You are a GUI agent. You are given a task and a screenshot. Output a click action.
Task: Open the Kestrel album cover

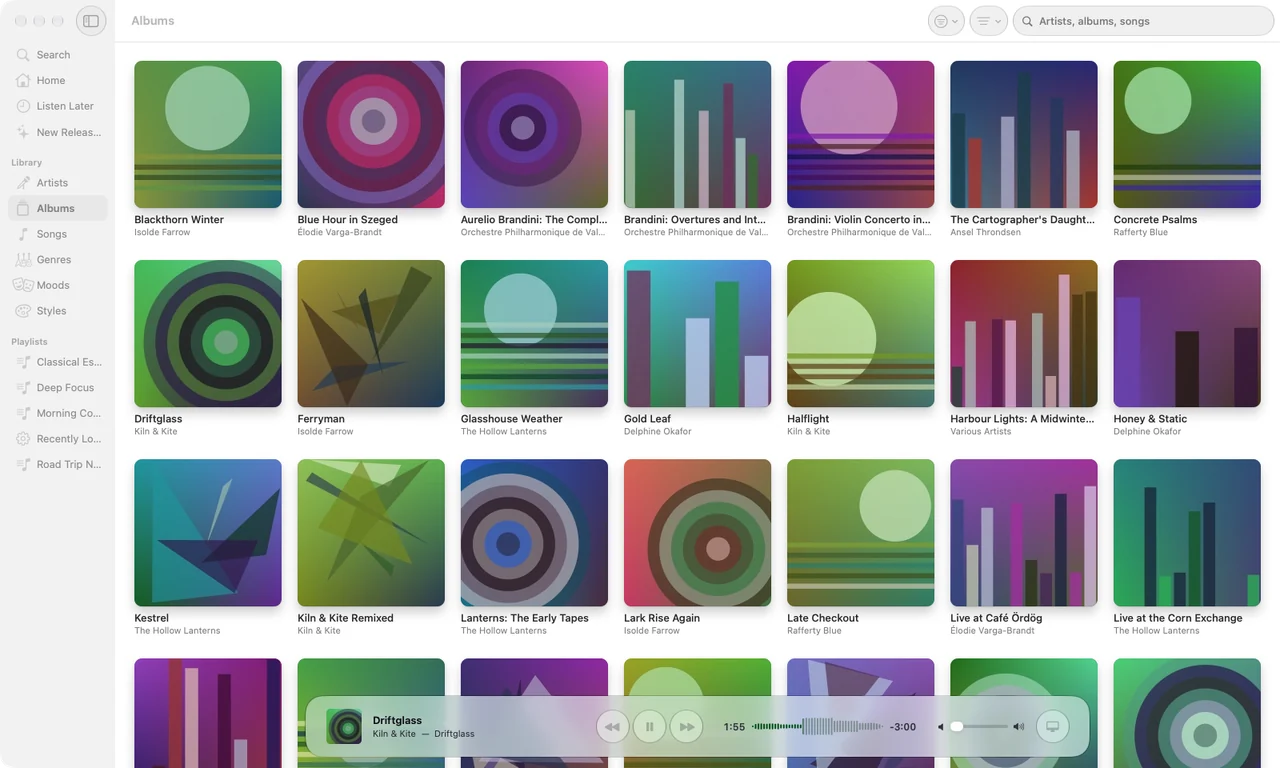point(208,533)
